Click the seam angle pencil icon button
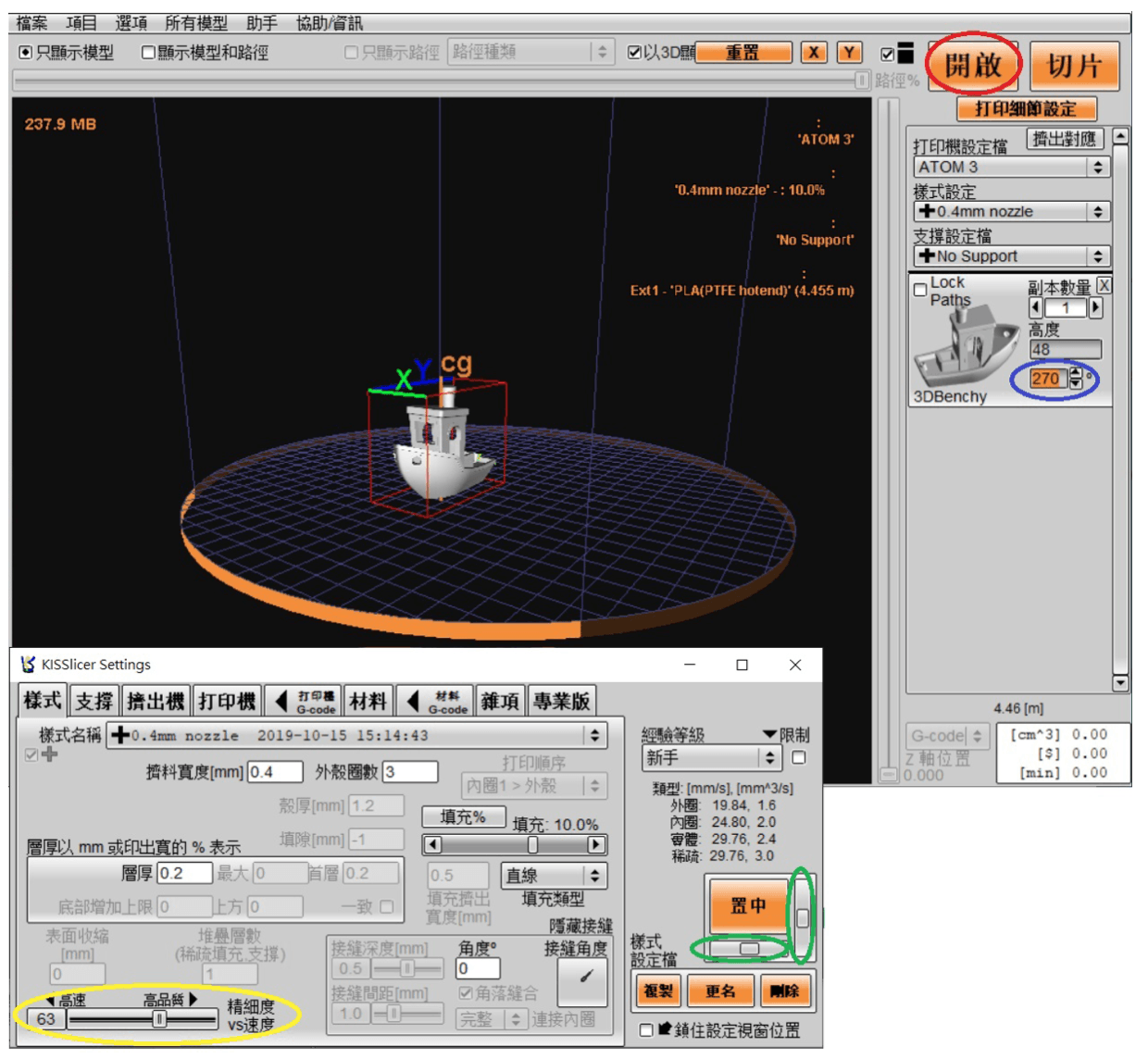Screen dimensions: 1148x1059 coord(582,980)
